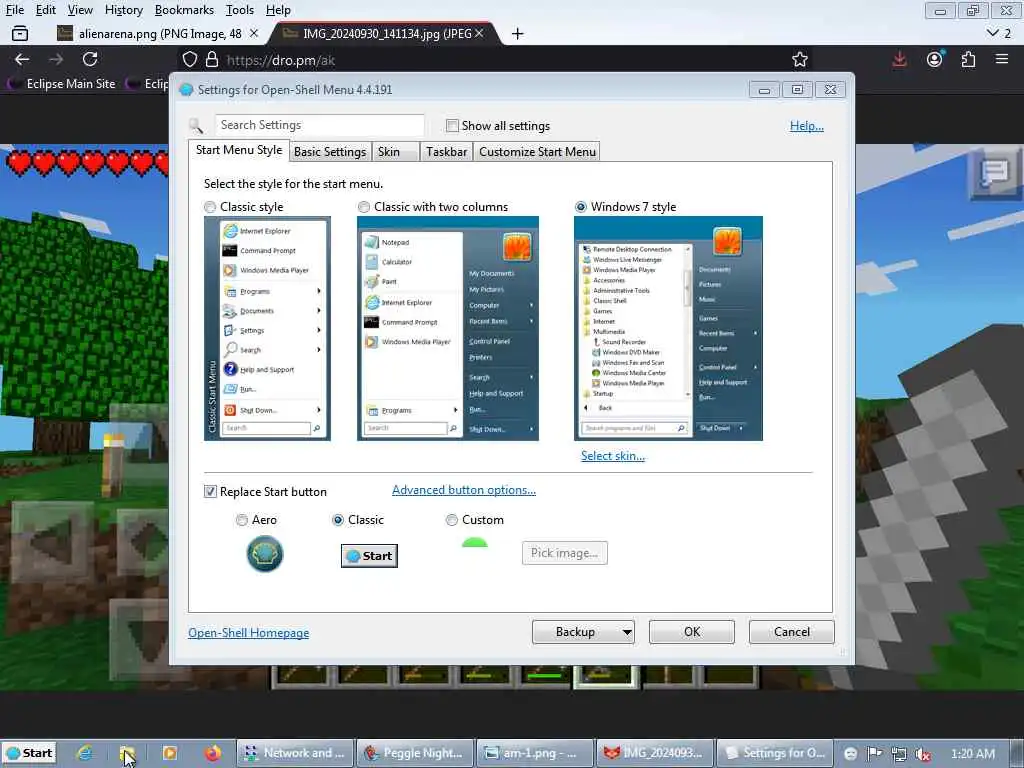1024x768 pixels.
Task: Uncheck Replace Start button checkbox
Action: pos(210,492)
